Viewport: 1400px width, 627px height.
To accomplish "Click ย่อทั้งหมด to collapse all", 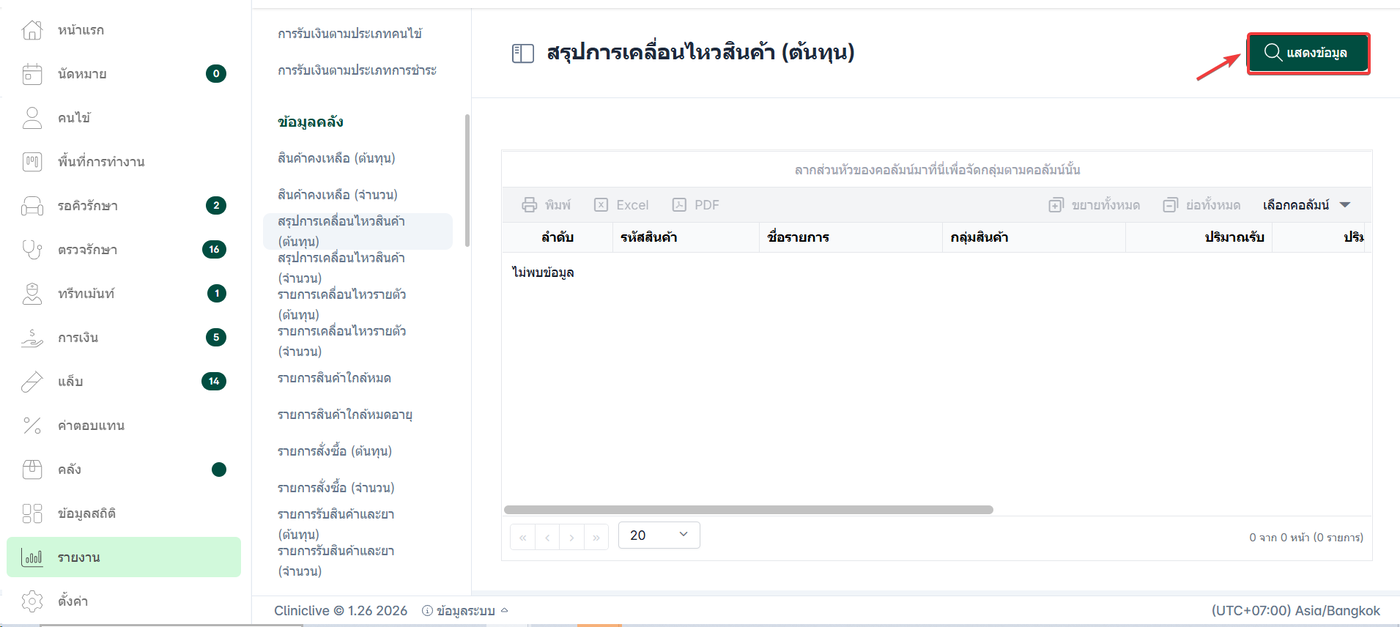I will tap(1201, 205).
